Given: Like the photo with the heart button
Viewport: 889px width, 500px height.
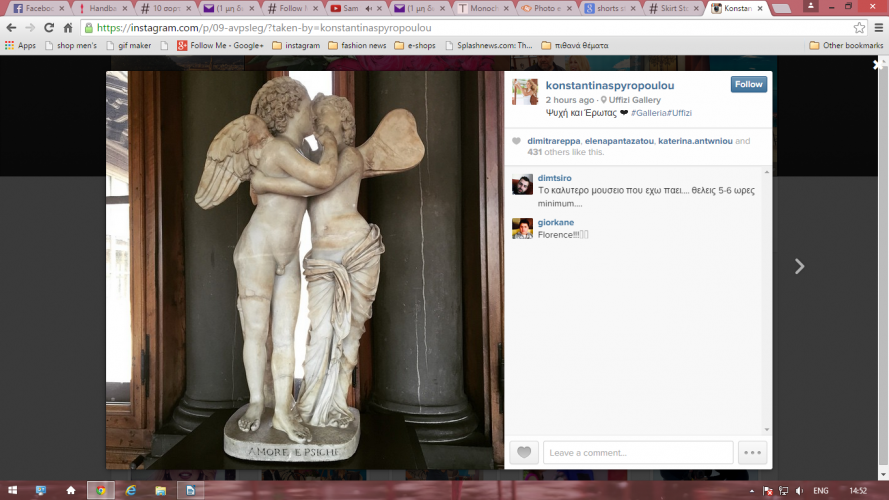Looking at the screenshot, I should [x=524, y=452].
